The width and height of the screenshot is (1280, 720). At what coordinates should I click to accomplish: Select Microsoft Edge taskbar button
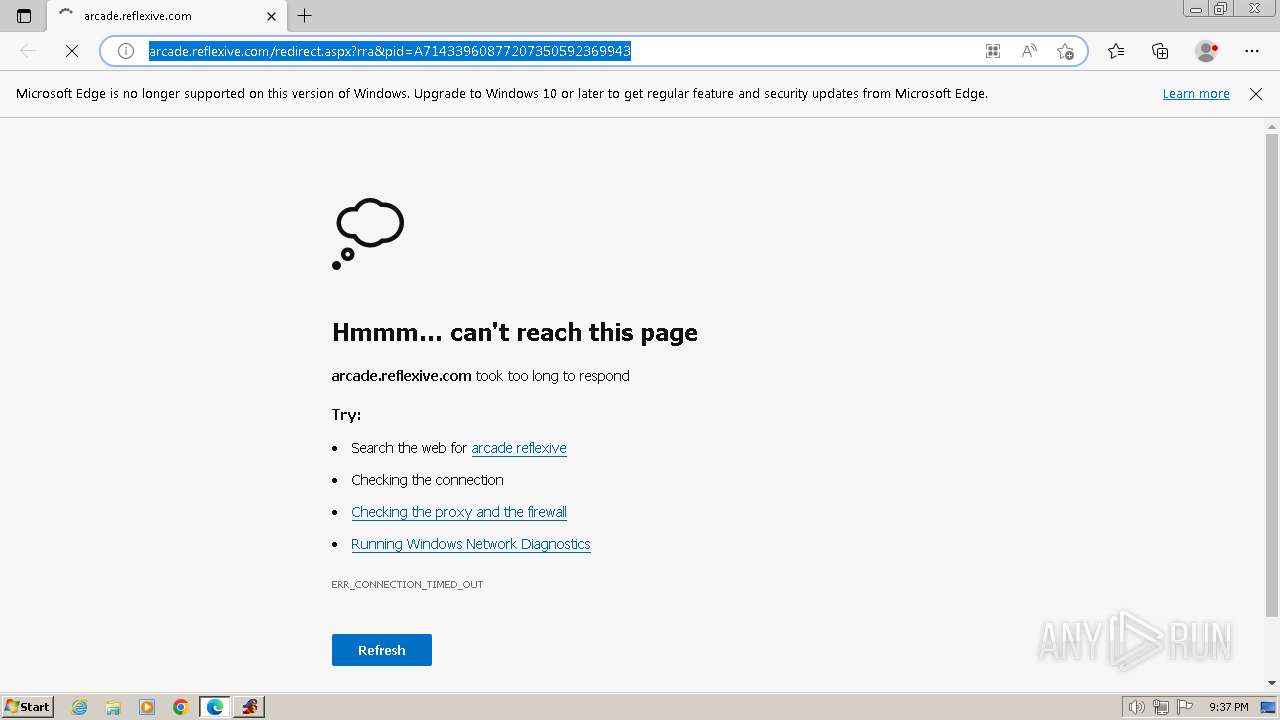[x=215, y=707]
